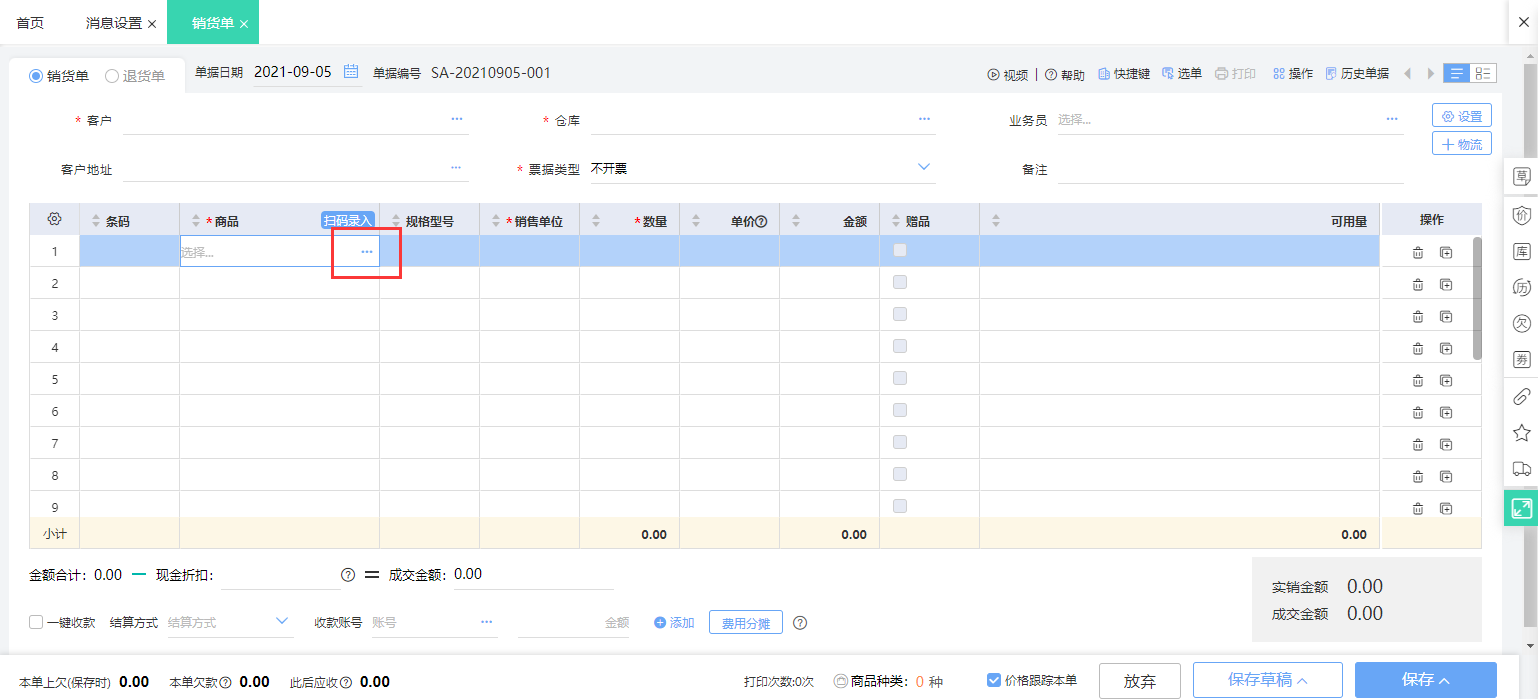Close the 消息设置 tab
1538x699 pixels.
tap(152, 23)
